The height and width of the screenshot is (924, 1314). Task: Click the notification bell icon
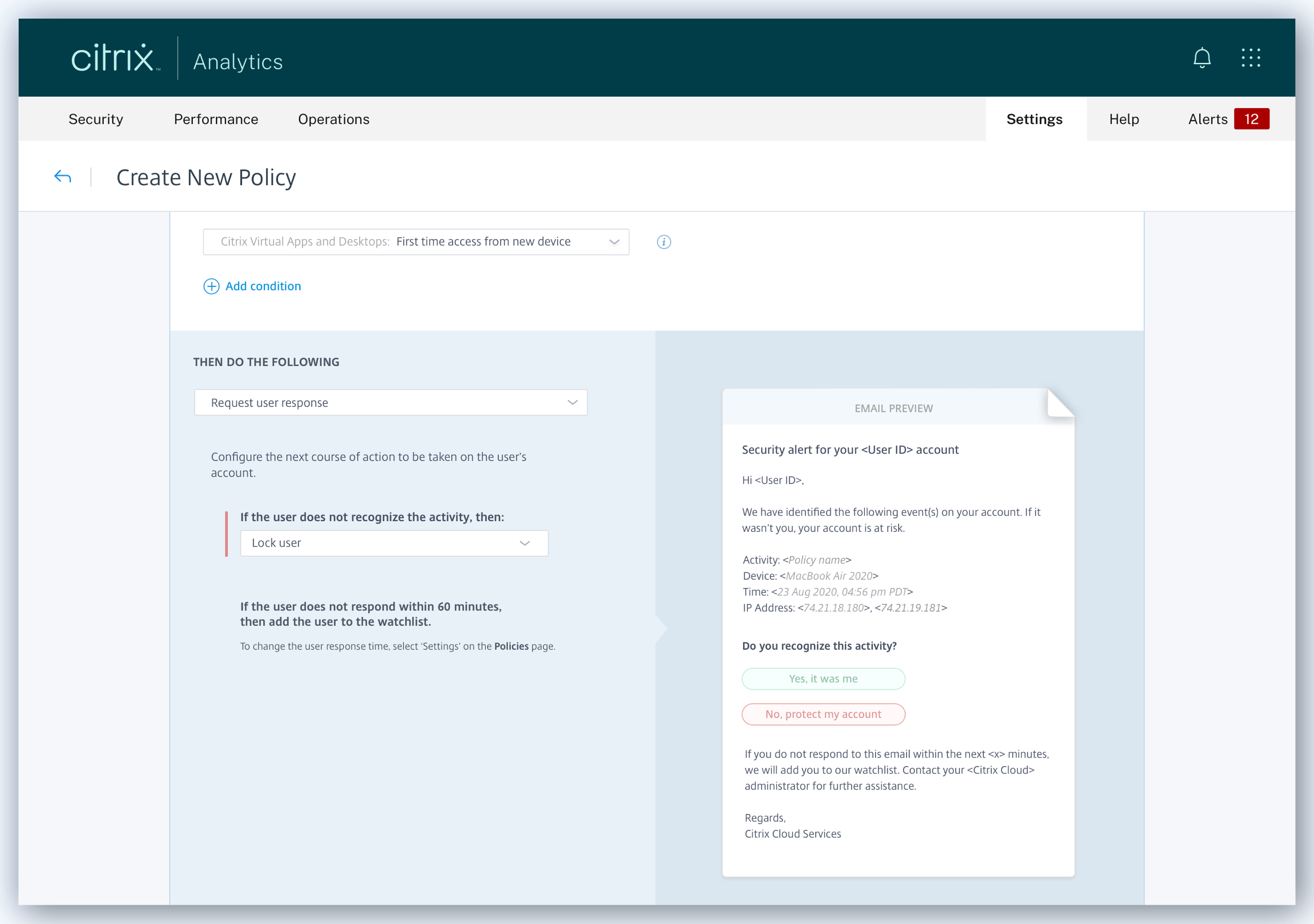tap(1202, 58)
